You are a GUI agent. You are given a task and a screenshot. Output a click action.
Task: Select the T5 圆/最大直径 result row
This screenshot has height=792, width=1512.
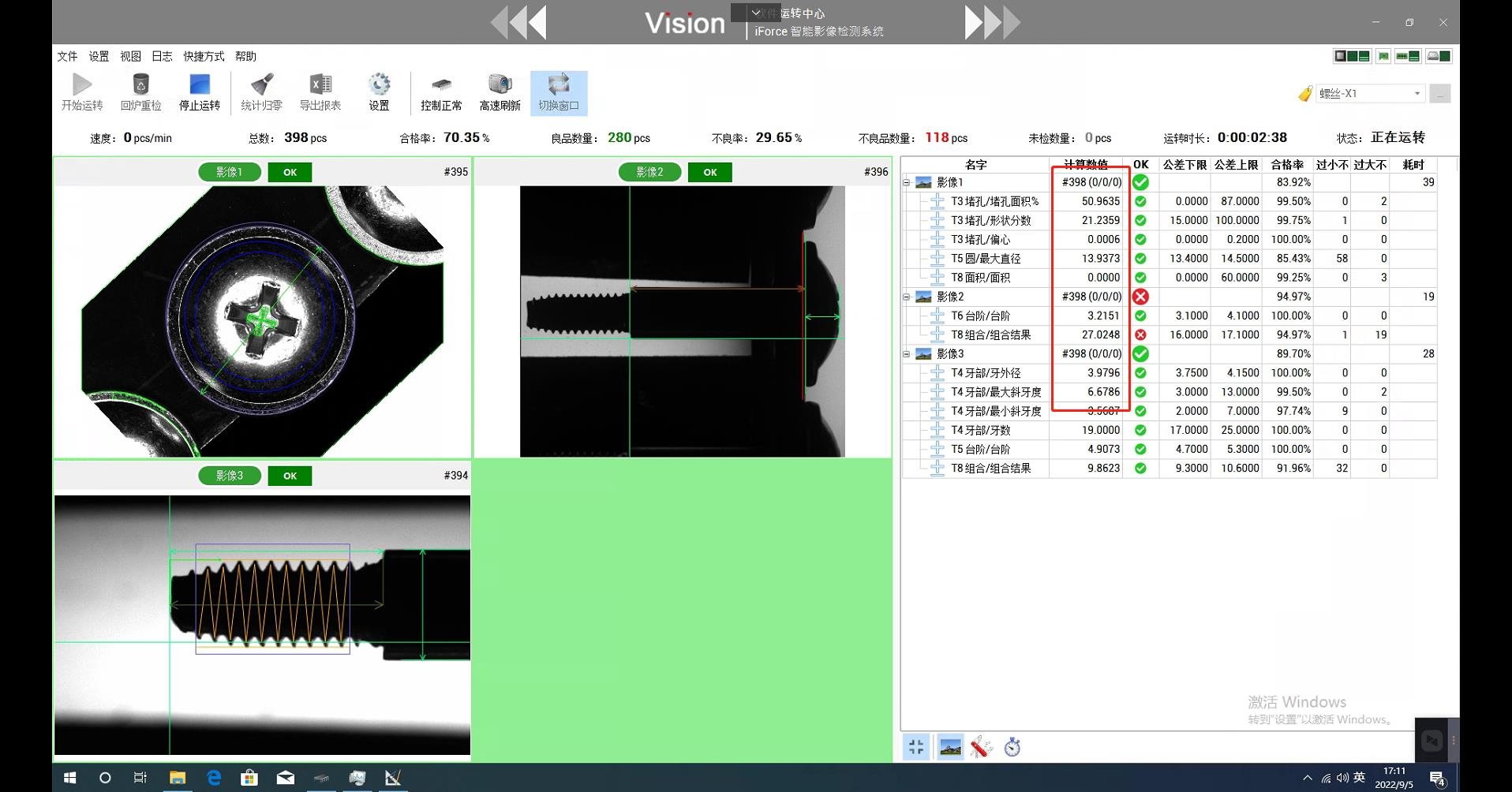[986, 259]
